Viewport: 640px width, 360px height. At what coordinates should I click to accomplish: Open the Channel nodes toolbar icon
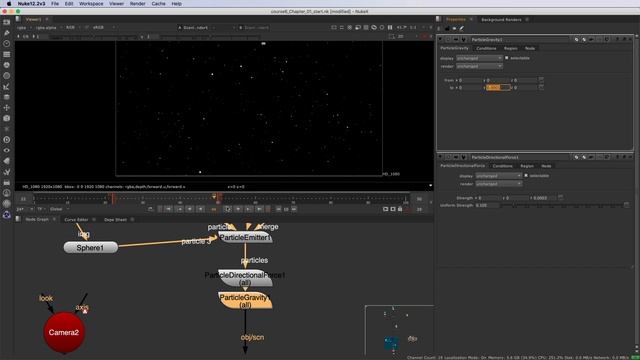click(7, 54)
